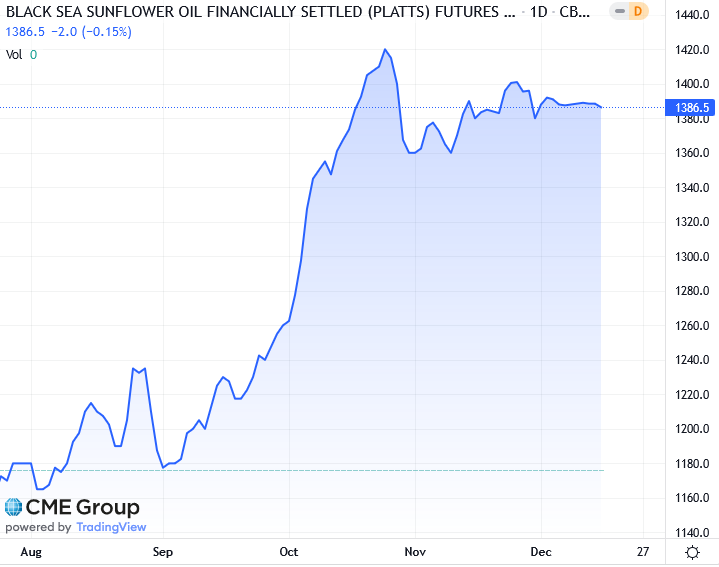Click the CME Group logo
This screenshot has width=719, height=567.
point(72,507)
